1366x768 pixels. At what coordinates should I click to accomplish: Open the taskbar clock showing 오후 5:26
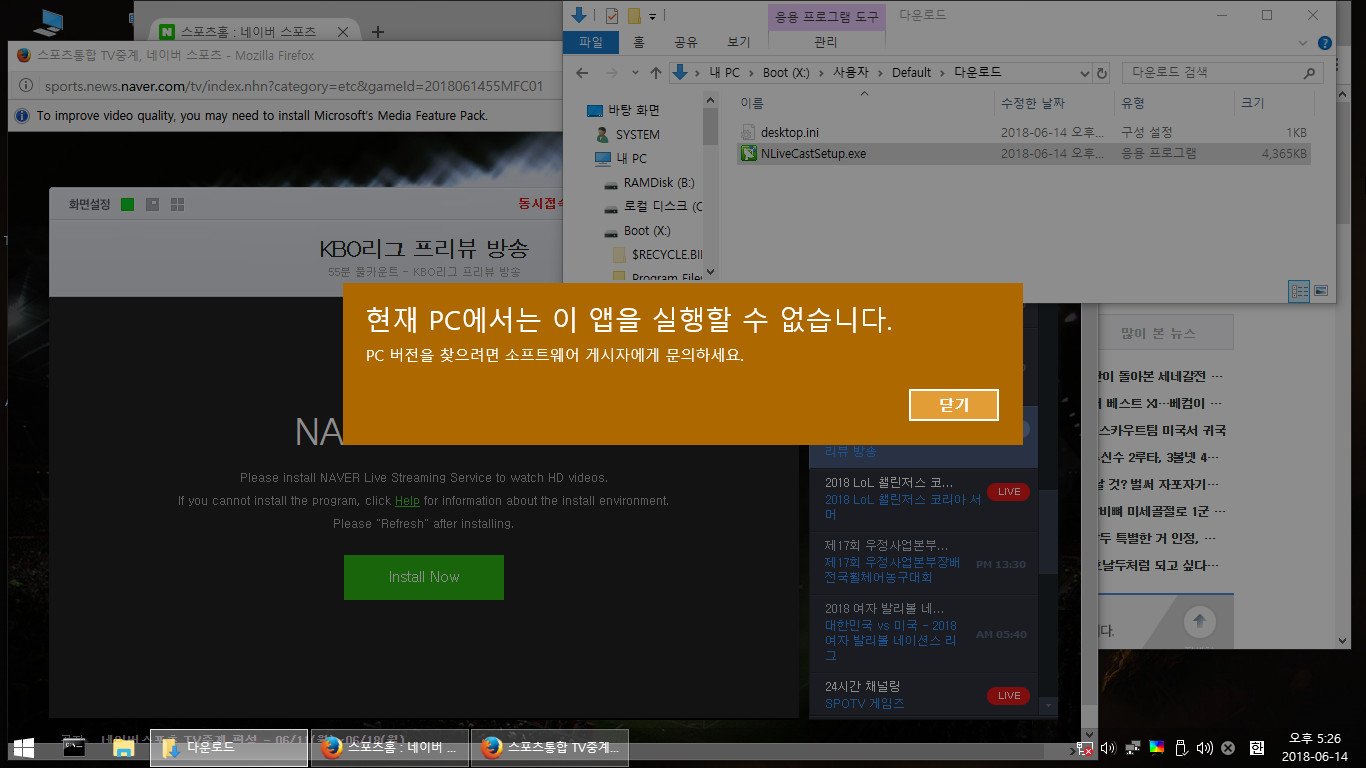1315,748
